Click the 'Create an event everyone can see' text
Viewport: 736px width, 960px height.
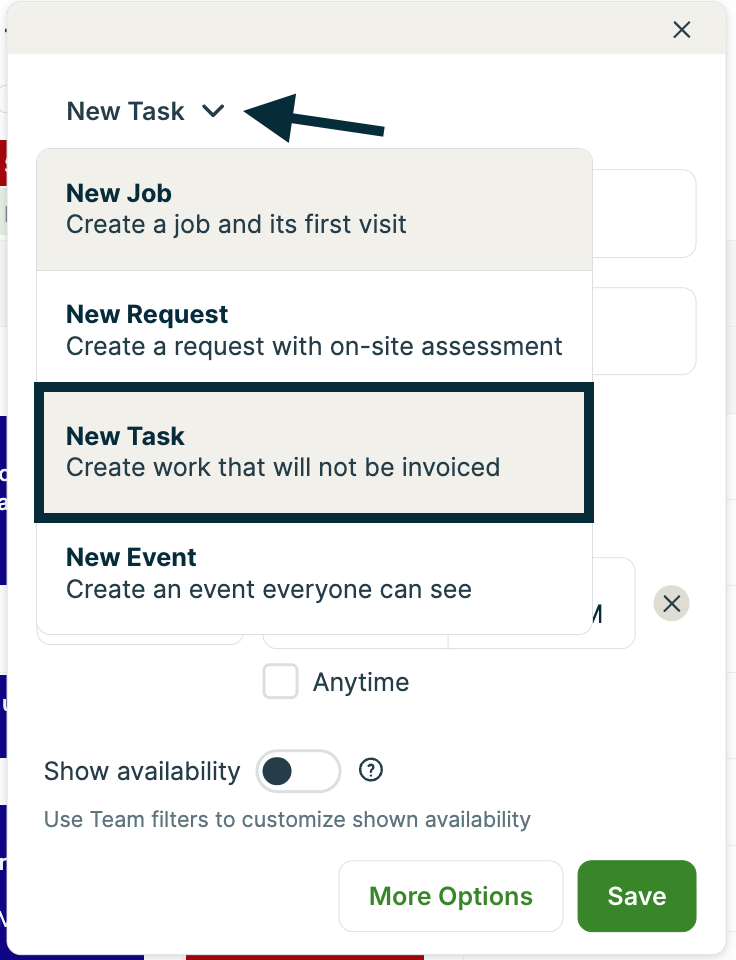pos(268,589)
